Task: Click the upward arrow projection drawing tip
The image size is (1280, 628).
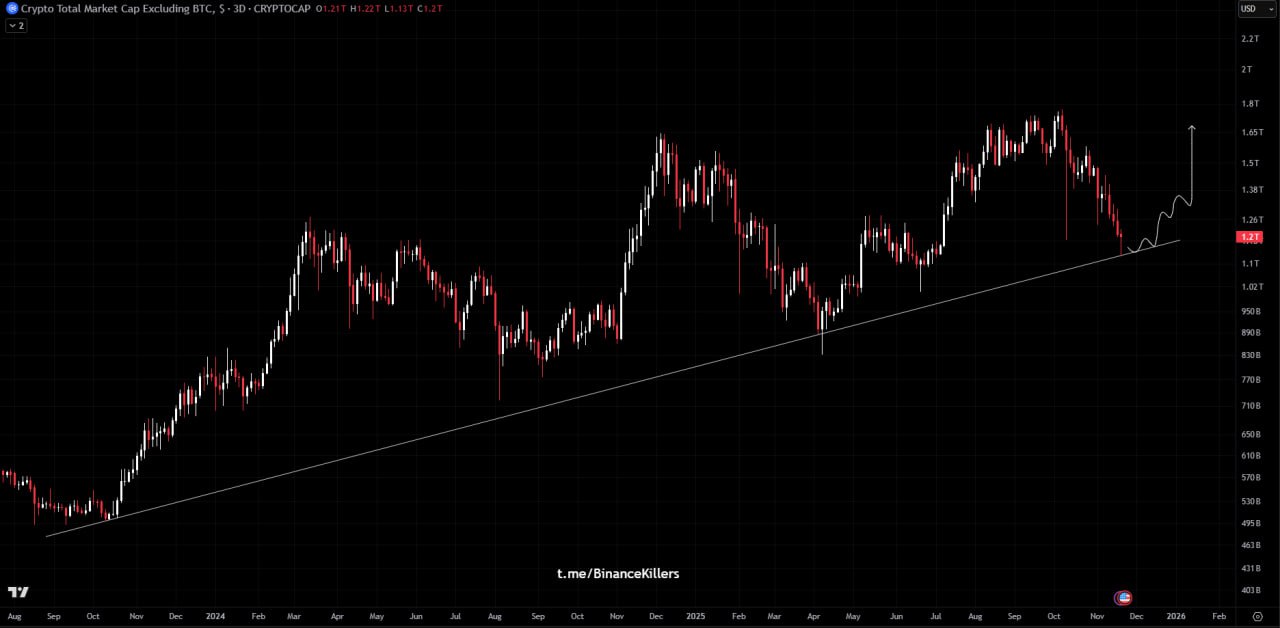Action: pyautogui.click(x=1191, y=129)
